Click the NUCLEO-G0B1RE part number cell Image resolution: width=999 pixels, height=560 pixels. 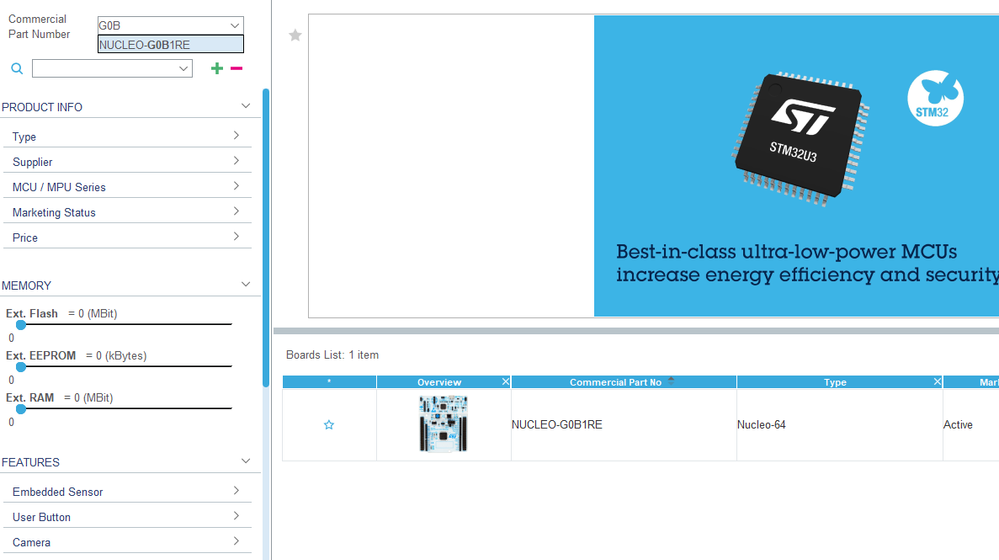624,425
